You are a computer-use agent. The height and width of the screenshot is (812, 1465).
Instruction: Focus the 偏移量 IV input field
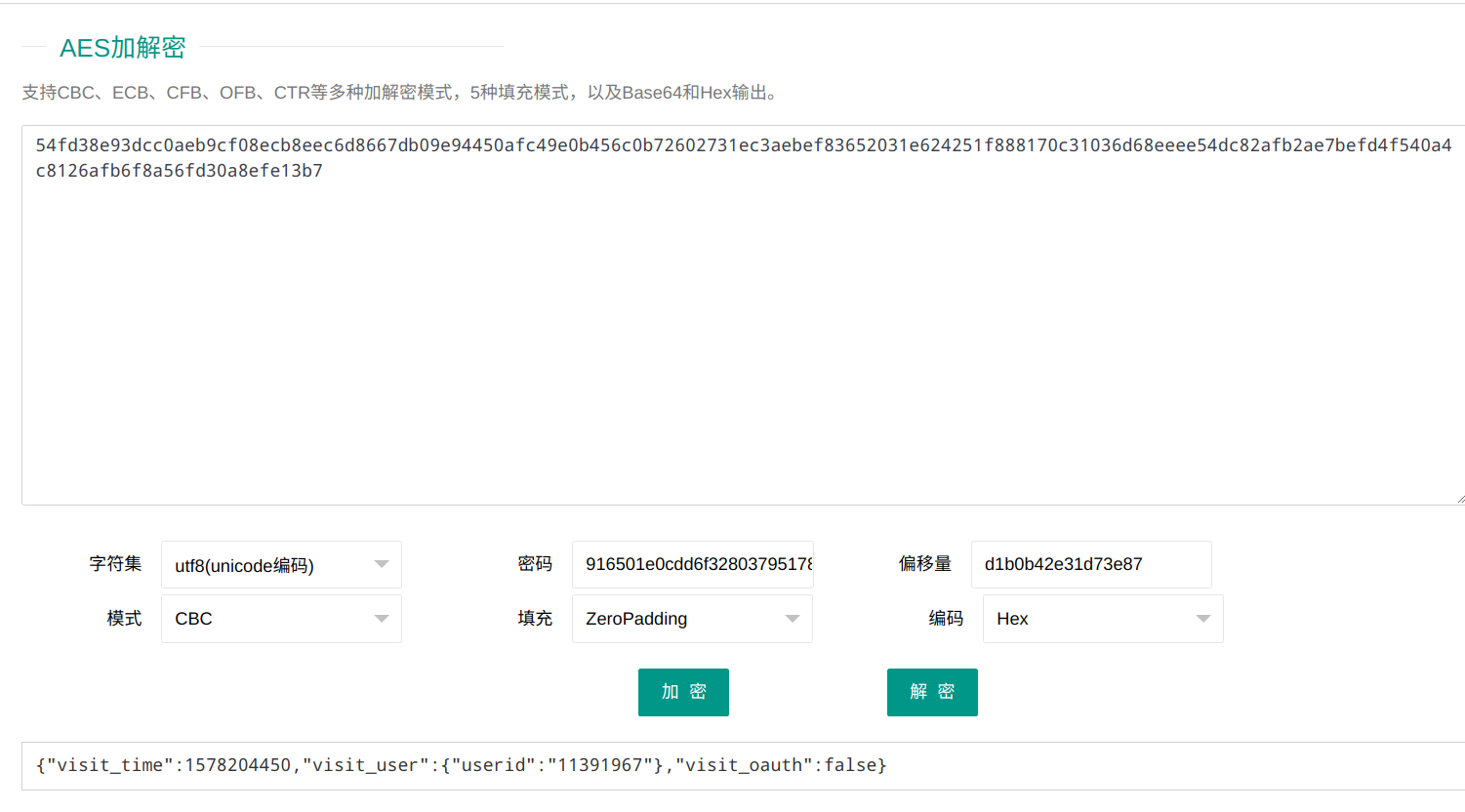[x=1091, y=564]
